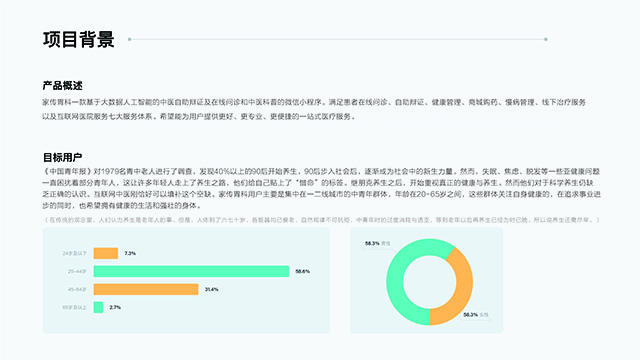
Task: Click the small green 65岁及以上 bar
Action: (x=98, y=307)
